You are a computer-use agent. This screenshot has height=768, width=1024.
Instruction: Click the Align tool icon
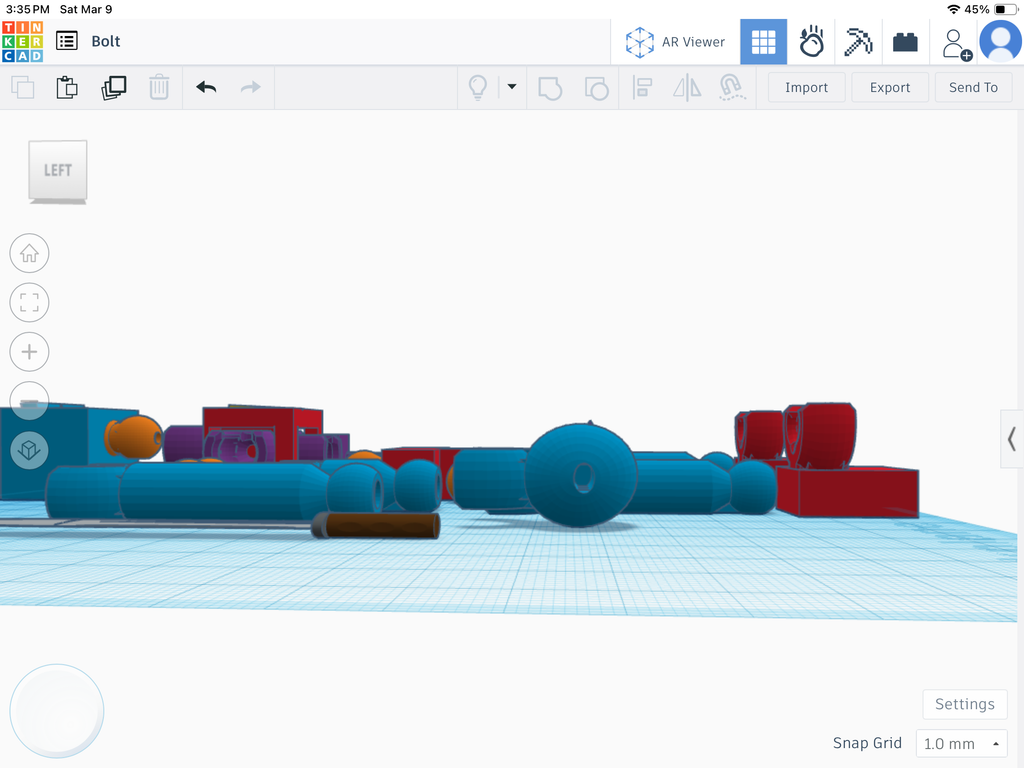643,88
